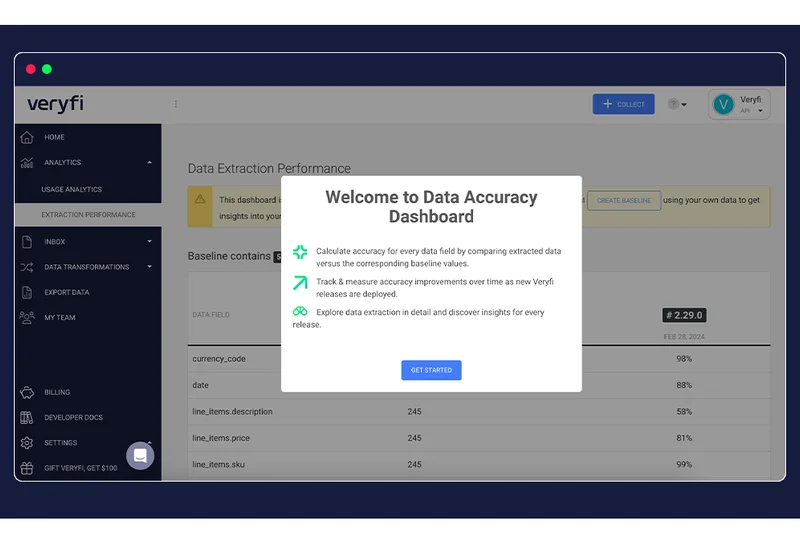Click the Analytics chart icon
Viewport: 800px width, 533px height.
27,162
